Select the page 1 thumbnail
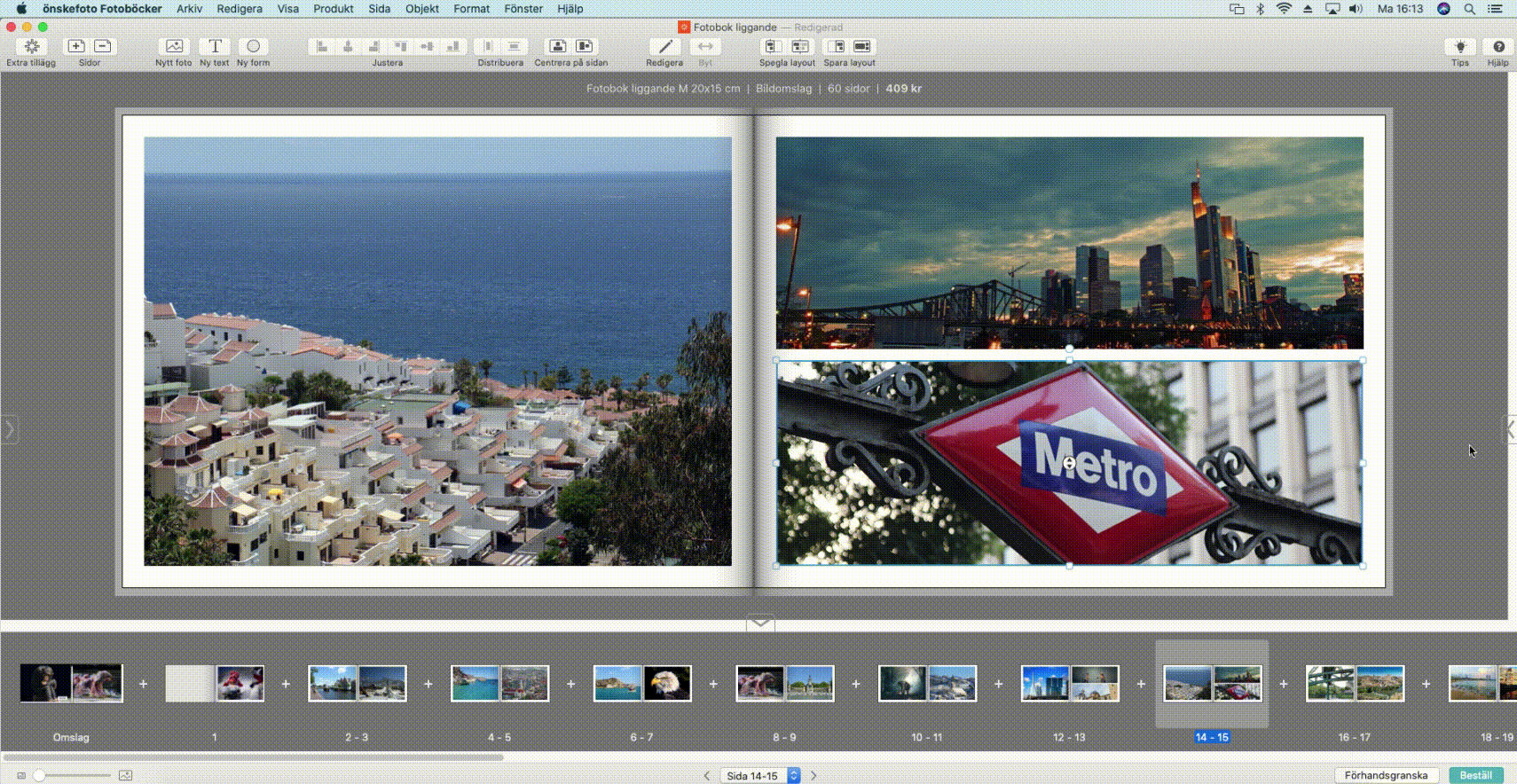The width and height of the screenshot is (1517, 784). pos(215,684)
